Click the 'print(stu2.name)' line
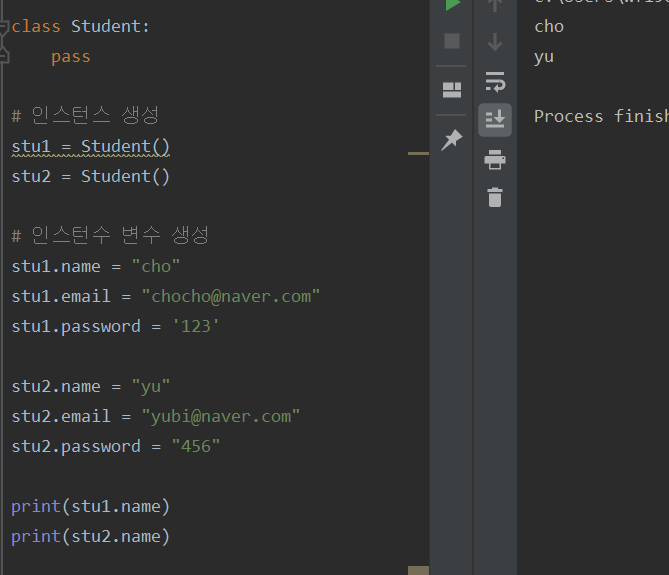This screenshot has width=669, height=575. click(x=90, y=537)
